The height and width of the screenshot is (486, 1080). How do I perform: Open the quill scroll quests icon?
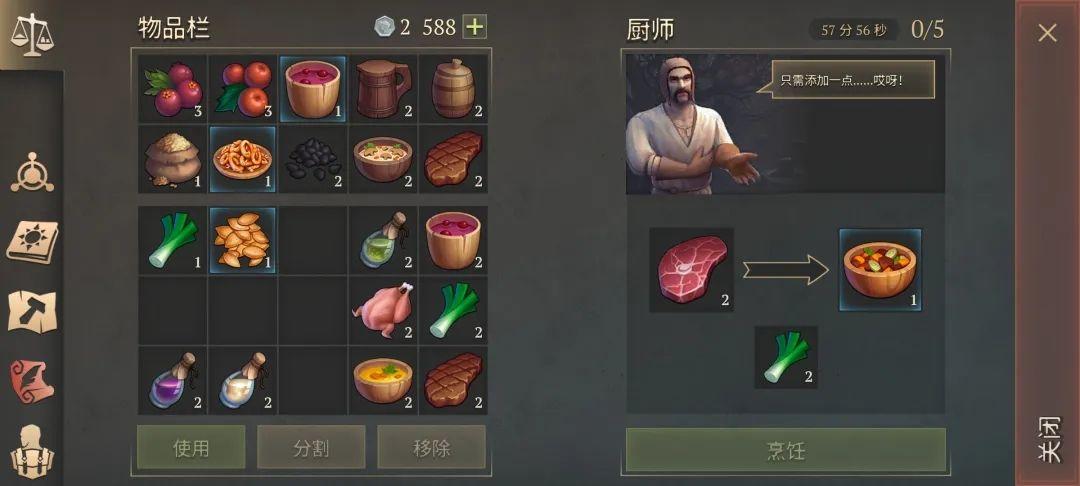[32, 380]
